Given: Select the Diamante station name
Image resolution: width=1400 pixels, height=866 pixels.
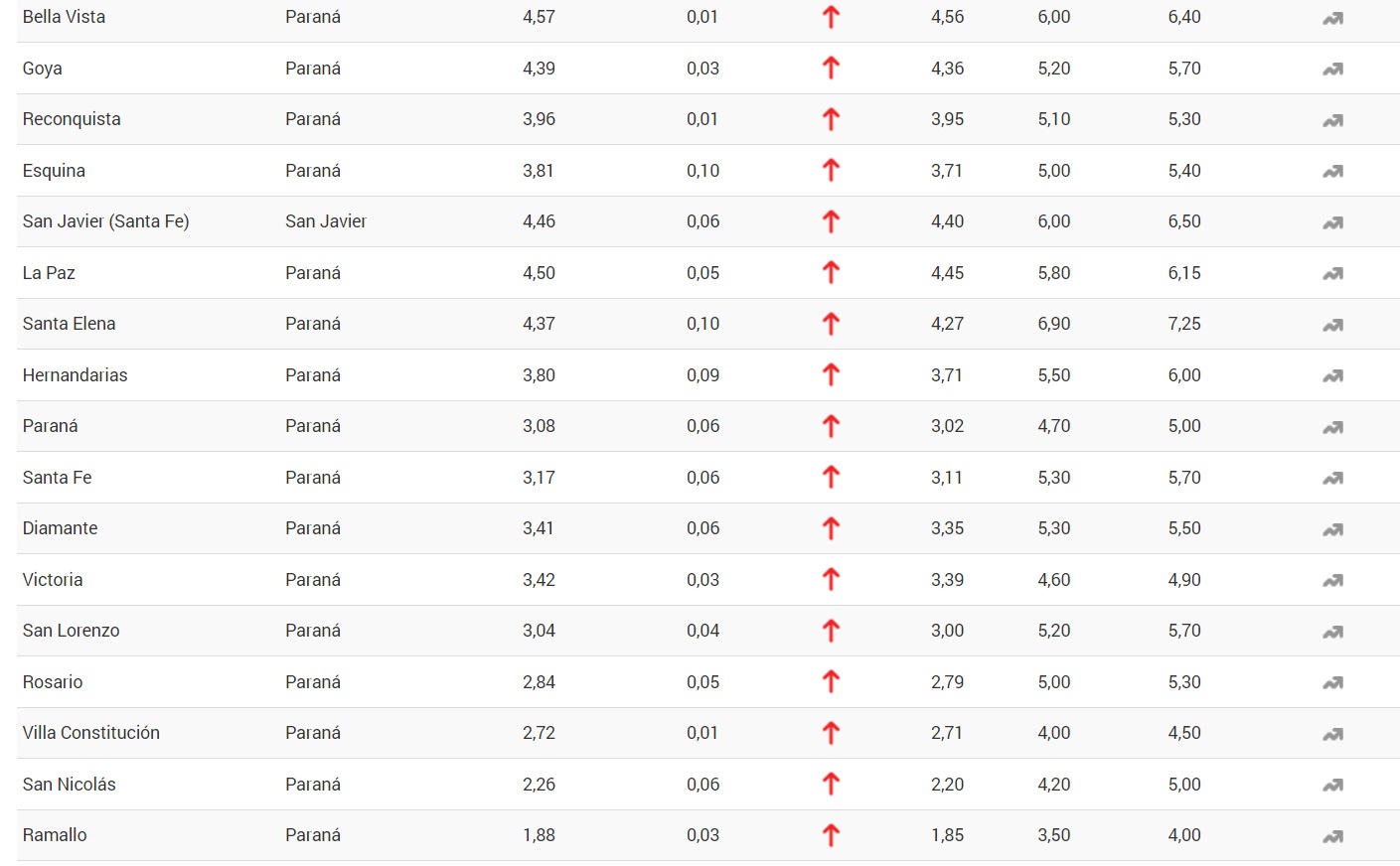Looking at the screenshot, I should coord(60,528).
